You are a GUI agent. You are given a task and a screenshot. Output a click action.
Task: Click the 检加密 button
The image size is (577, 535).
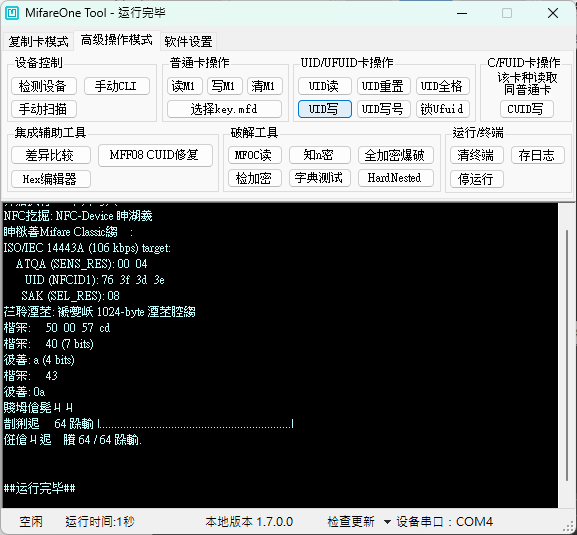[255, 178]
